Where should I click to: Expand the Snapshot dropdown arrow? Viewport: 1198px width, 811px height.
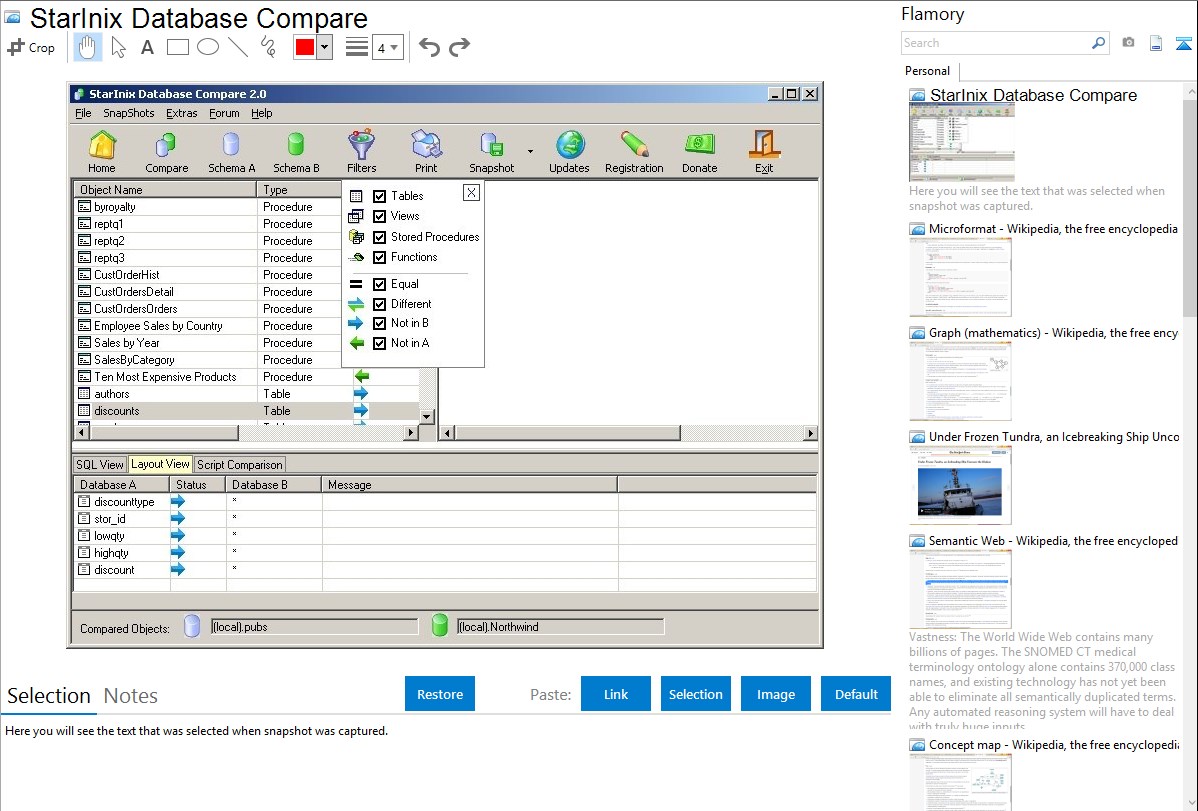coord(530,151)
